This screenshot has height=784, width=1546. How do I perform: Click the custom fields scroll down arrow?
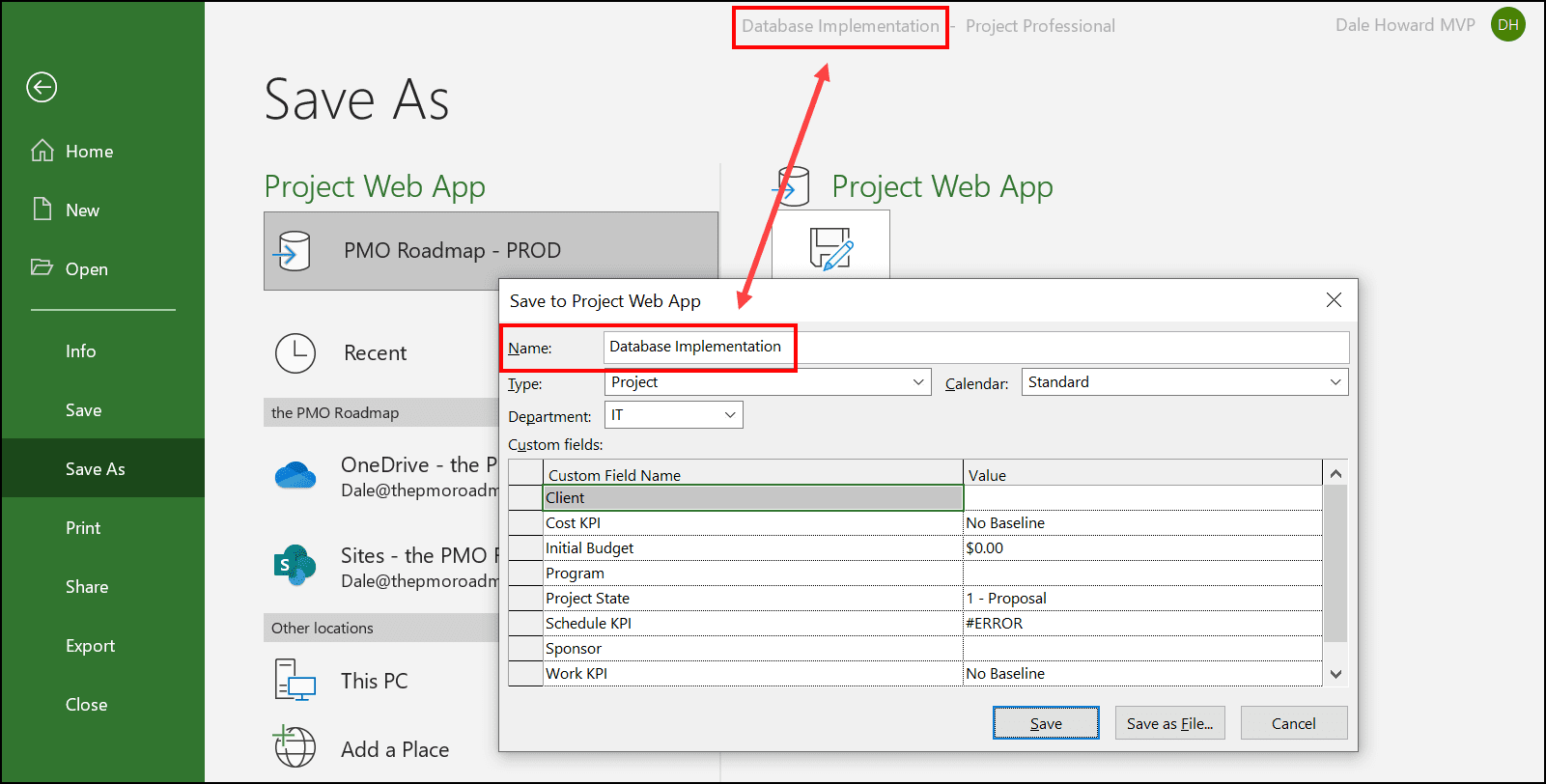[x=1335, y=674]
